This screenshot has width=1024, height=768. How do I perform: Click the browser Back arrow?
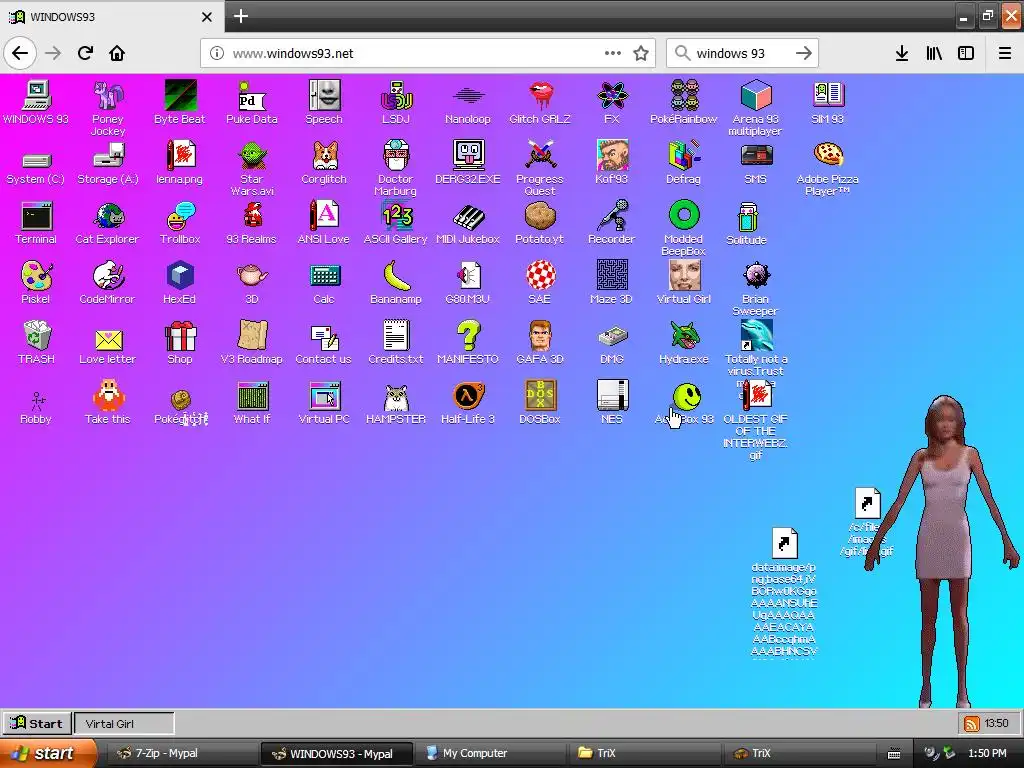pyautogui.click(x=20, y=53)
